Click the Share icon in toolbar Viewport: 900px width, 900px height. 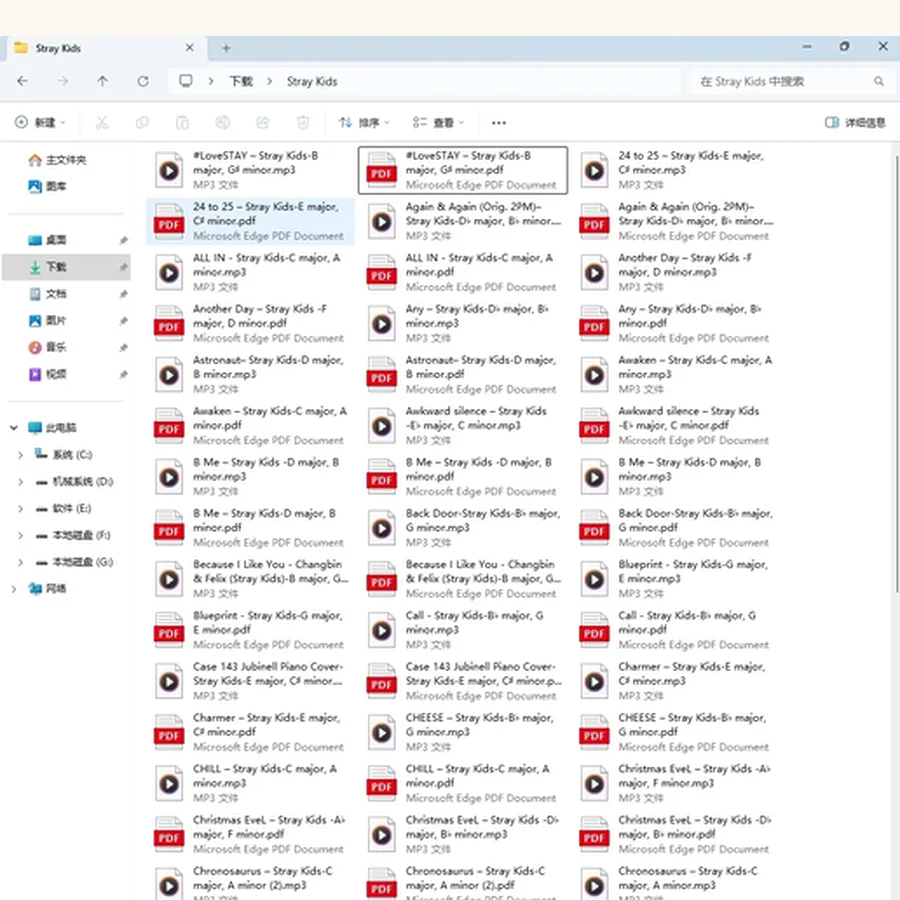[x=263, y=122]
